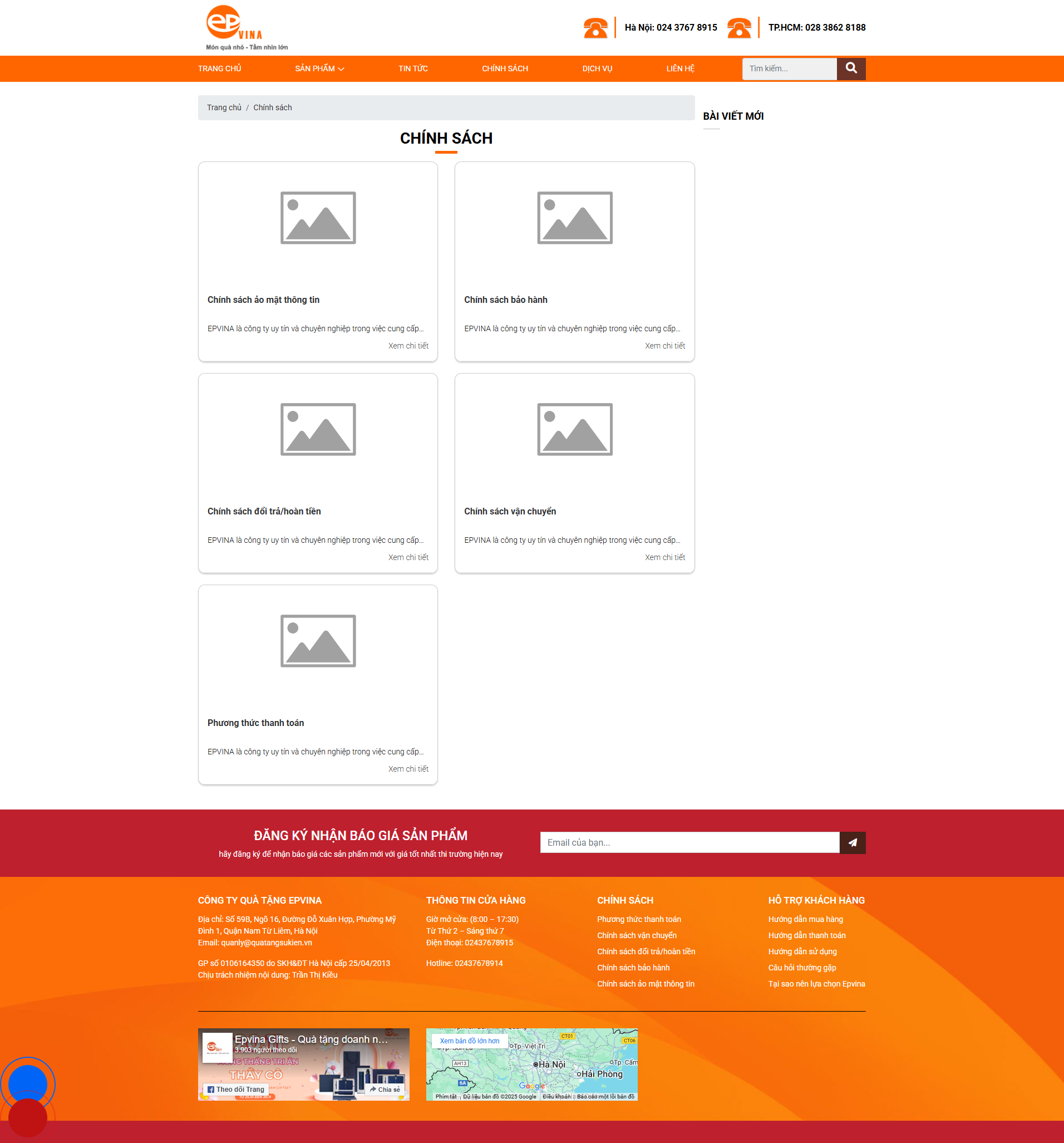Viewport: 1064px width, 1143px height.
Task: Open 'Chính sách bảo hành' card title
Action: click(505, 300)
